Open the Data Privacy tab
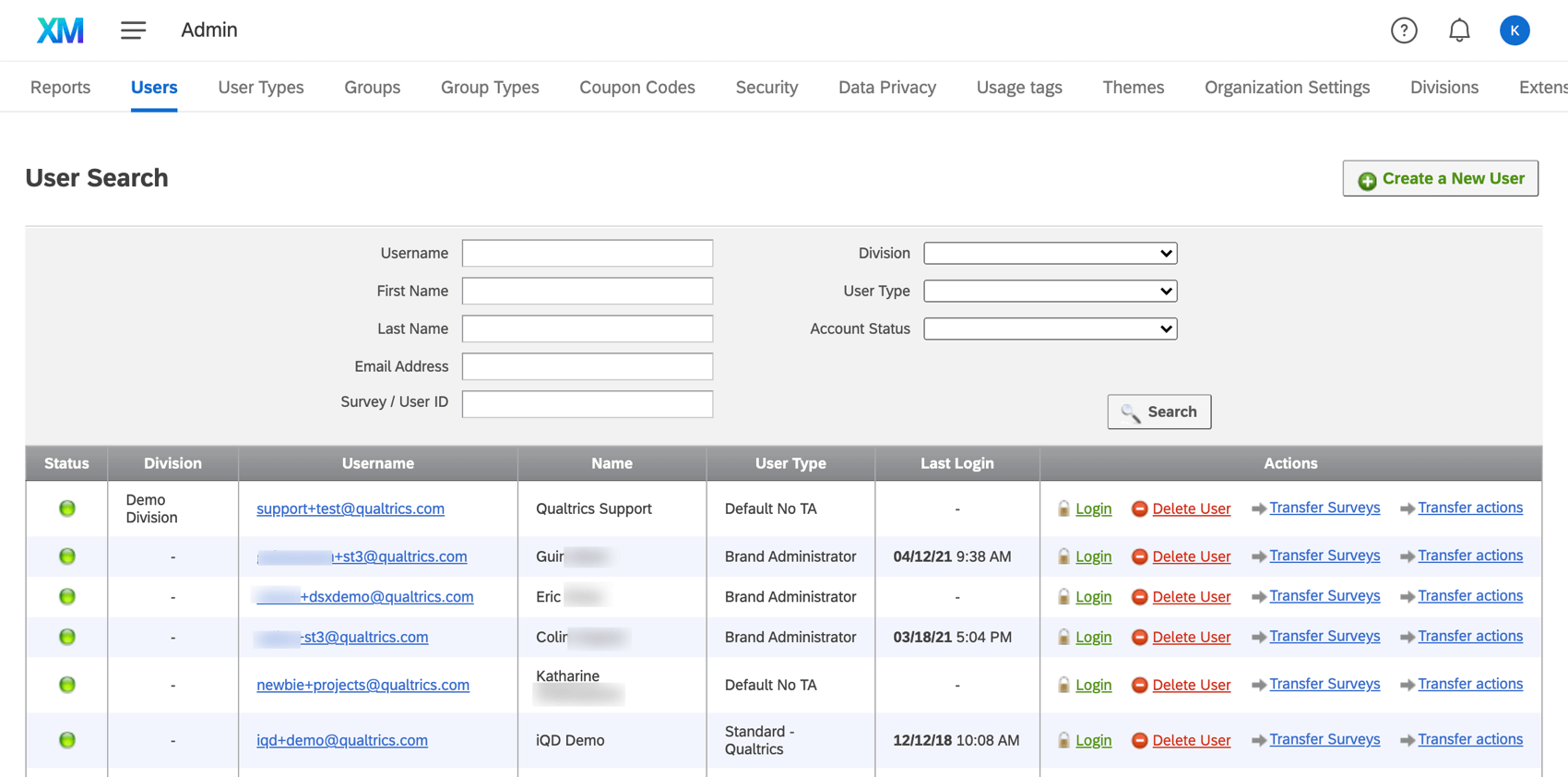1568x777 pixels. coord(886,87)
